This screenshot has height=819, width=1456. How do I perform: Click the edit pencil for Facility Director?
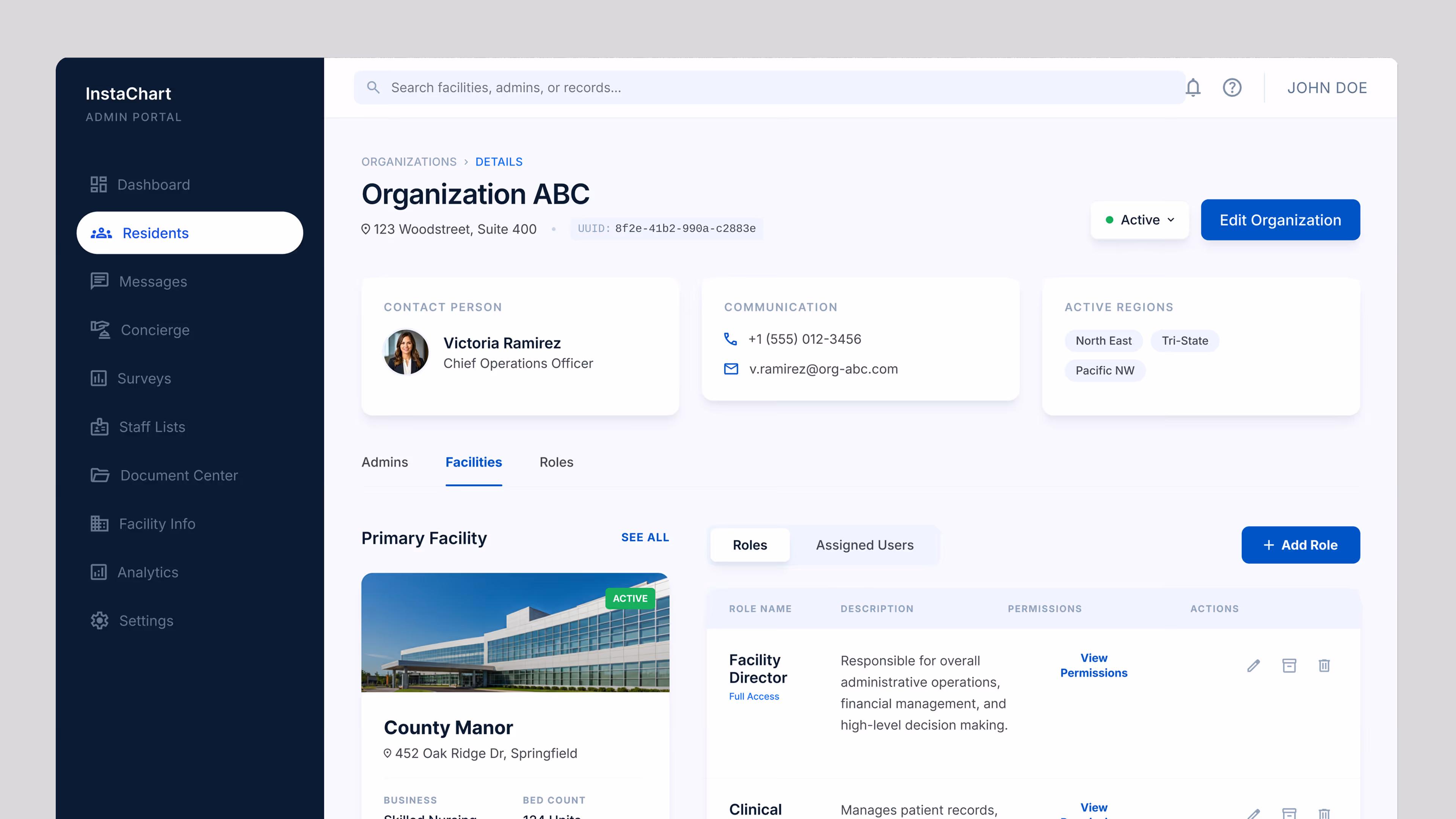click(x=1253, y=665)
